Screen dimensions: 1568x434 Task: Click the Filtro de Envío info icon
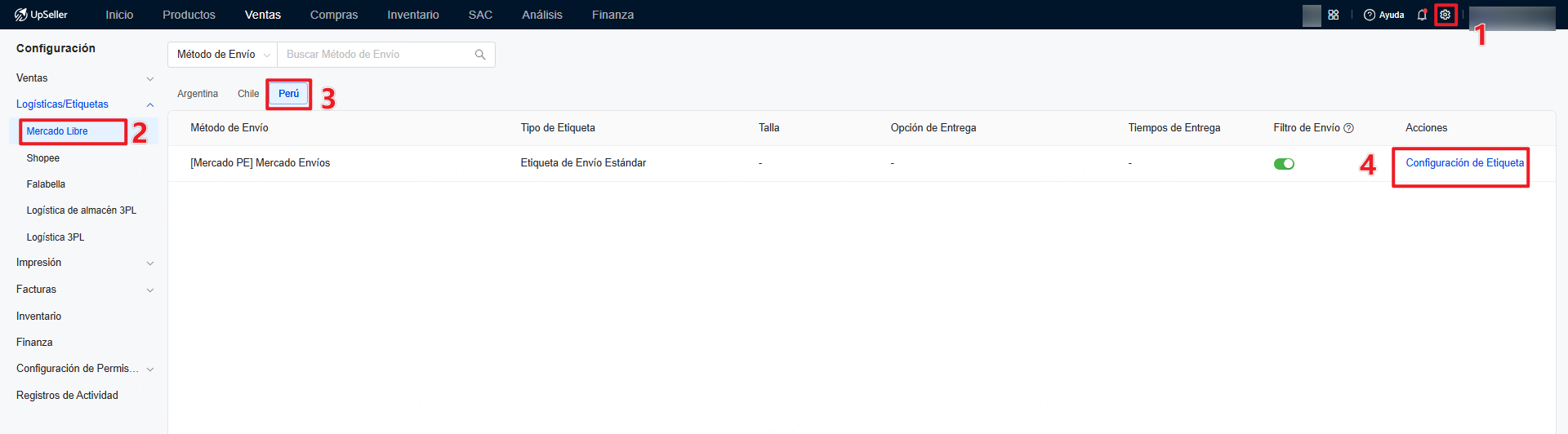click(1349, 128)
